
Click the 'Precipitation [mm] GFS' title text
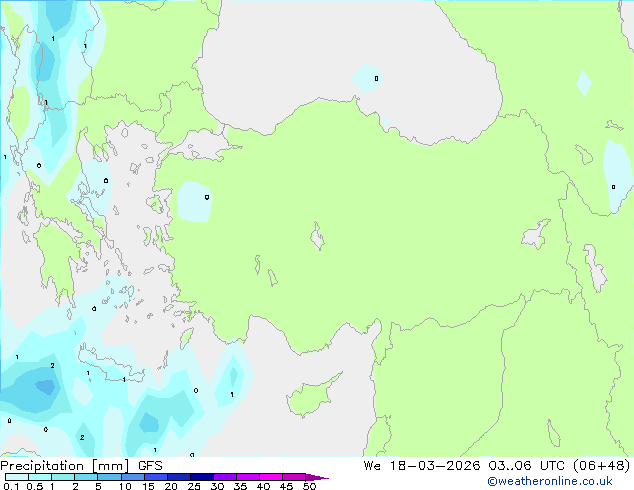81,466
